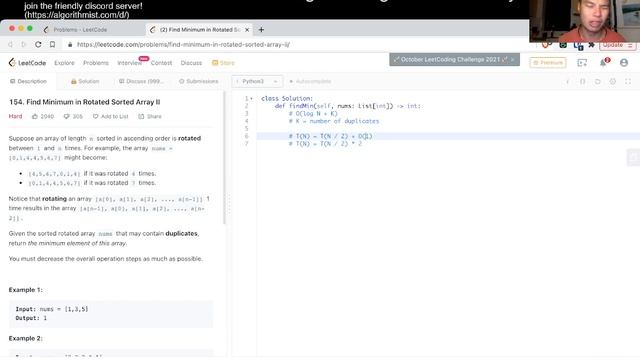Open the Contest nav item

[161, 63]
